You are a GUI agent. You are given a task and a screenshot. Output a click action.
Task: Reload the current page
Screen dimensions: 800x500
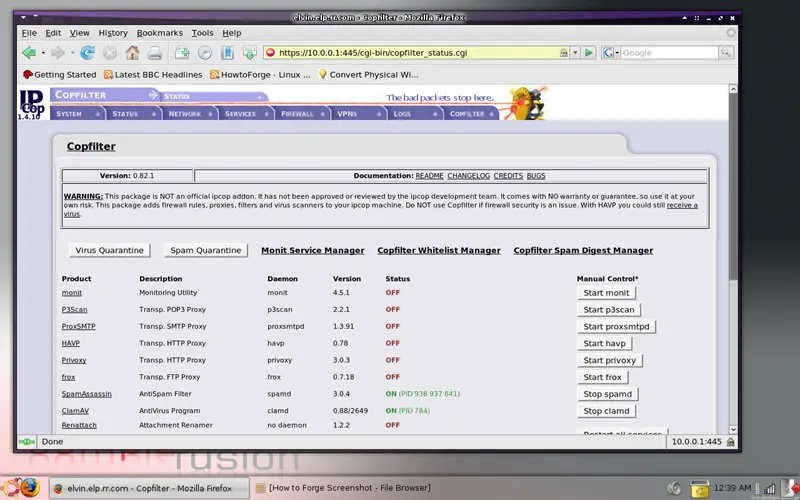point(87,53)
